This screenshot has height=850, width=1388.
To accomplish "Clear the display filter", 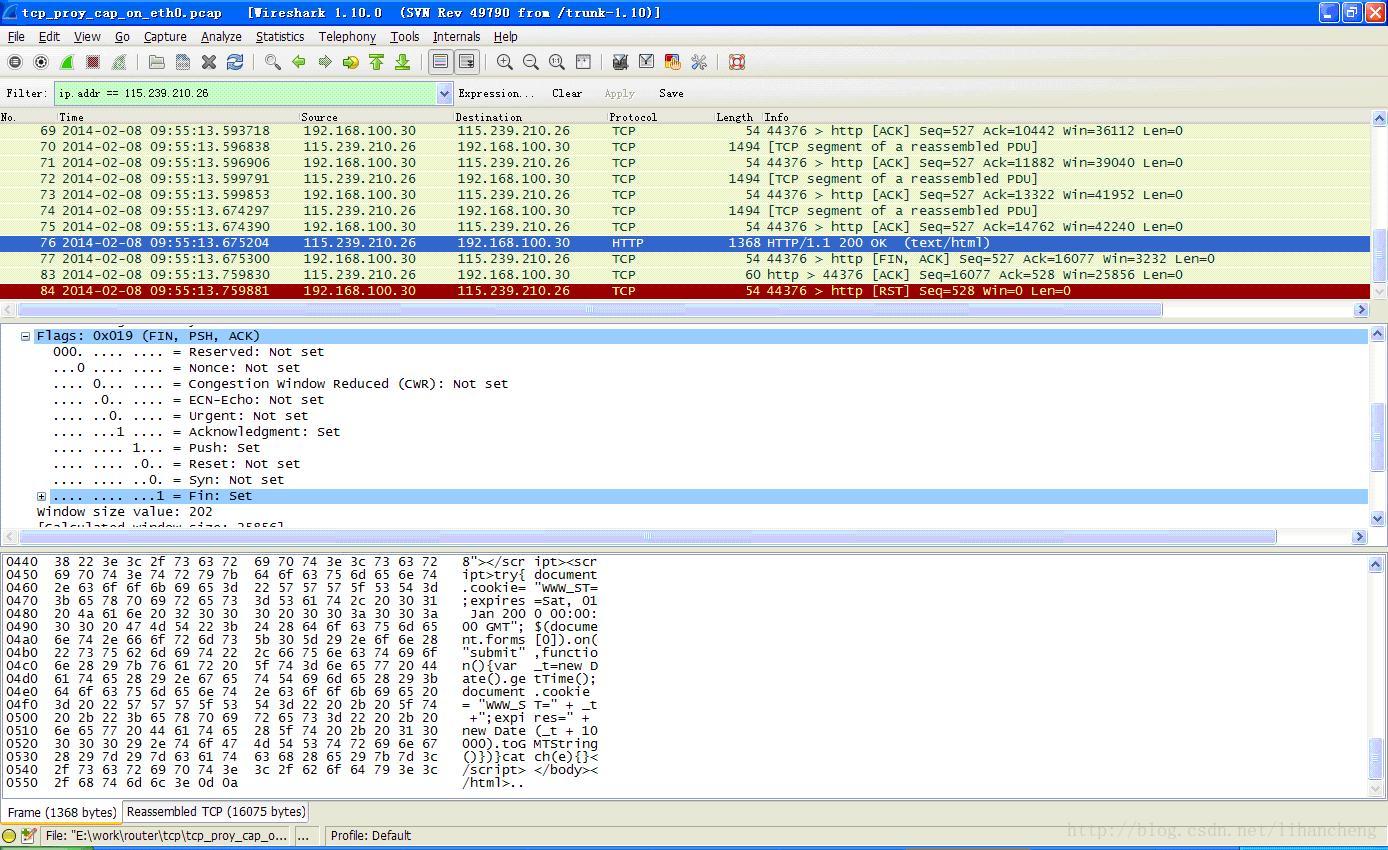I will tap(567, 93).
